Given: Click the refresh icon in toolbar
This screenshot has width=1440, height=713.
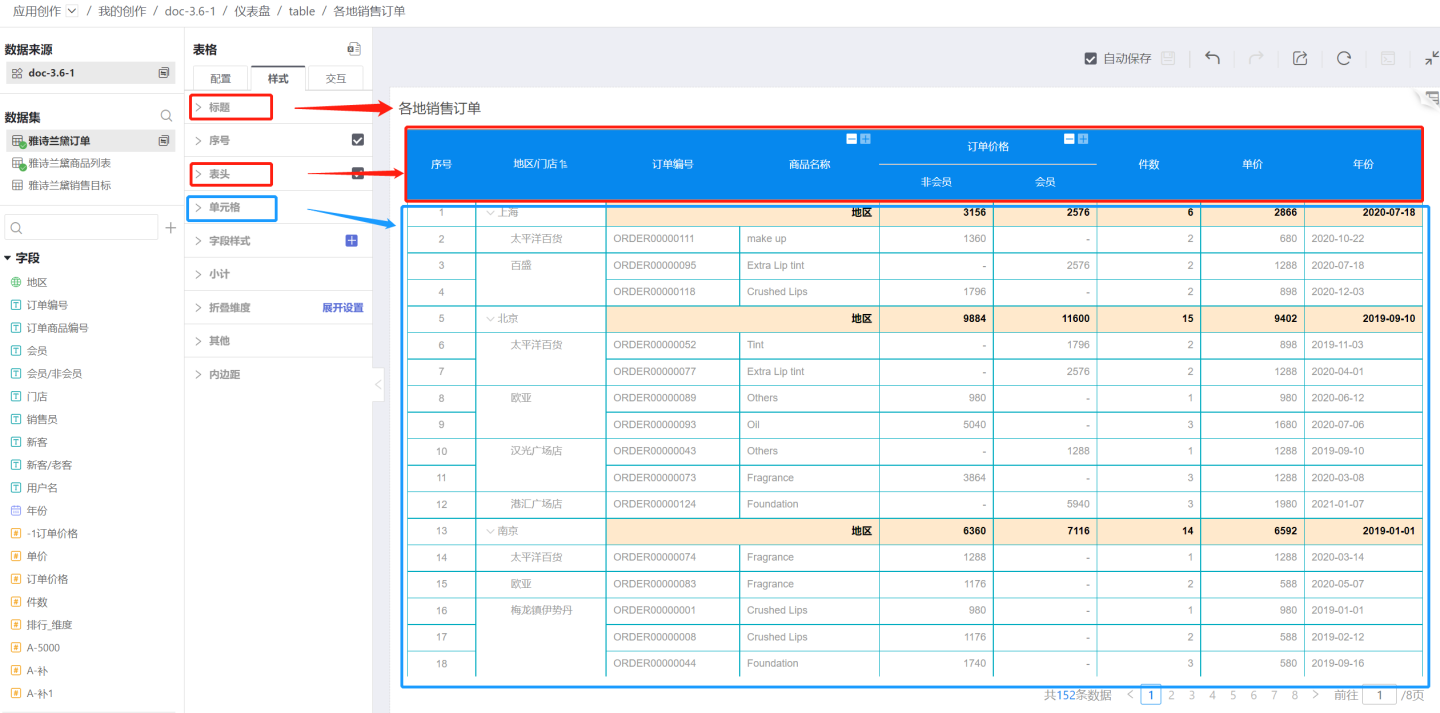Looking at the screenshot, I should click(1344, 58).
